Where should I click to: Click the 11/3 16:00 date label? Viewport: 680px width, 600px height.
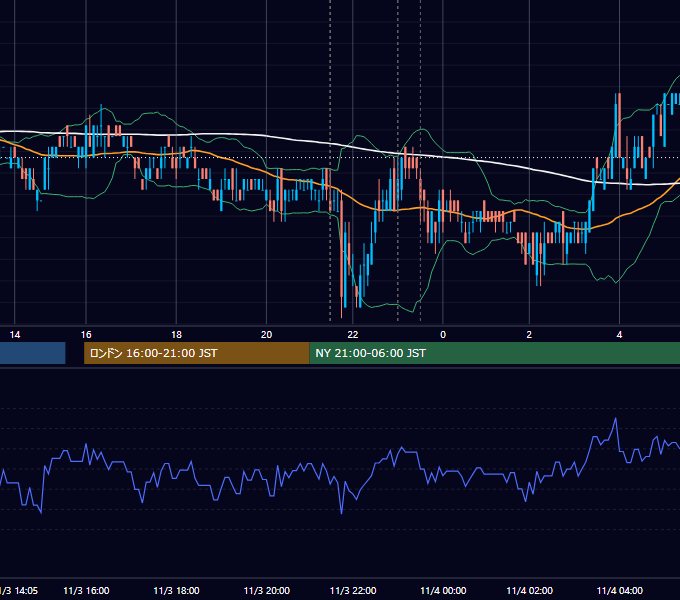[x=86, y=590]
